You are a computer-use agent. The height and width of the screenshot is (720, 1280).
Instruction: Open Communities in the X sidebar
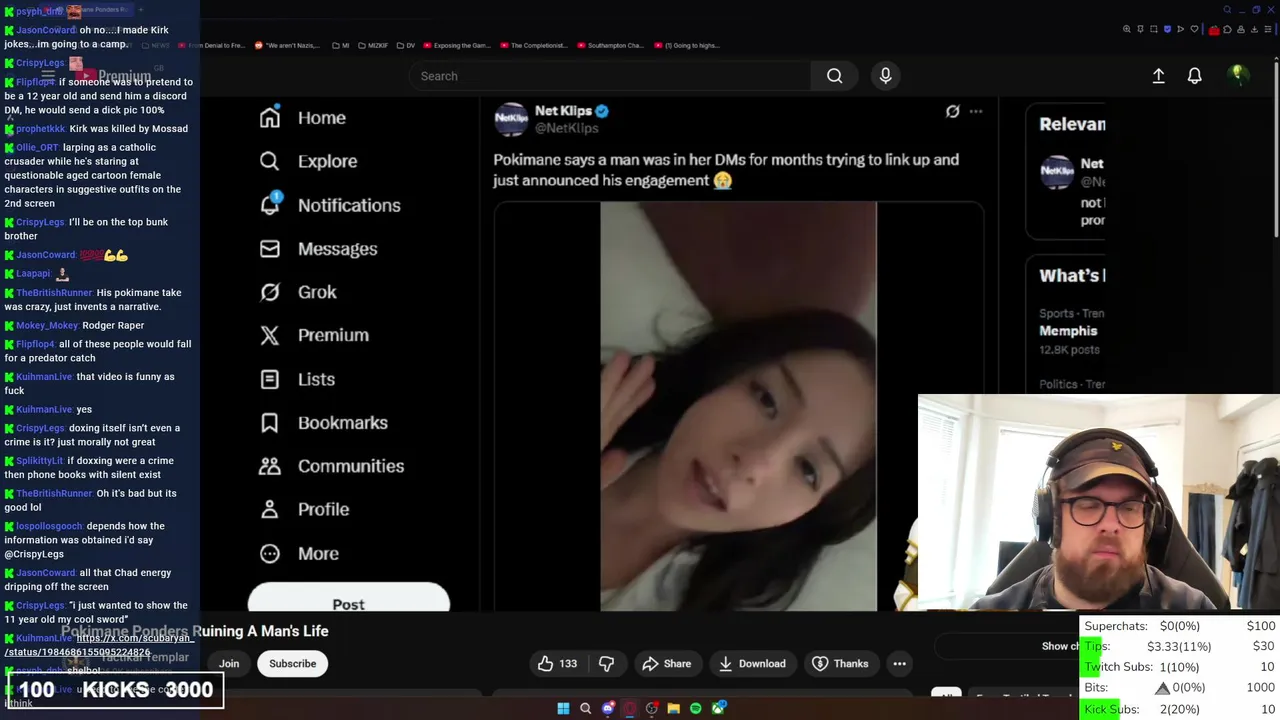point(331,466)
